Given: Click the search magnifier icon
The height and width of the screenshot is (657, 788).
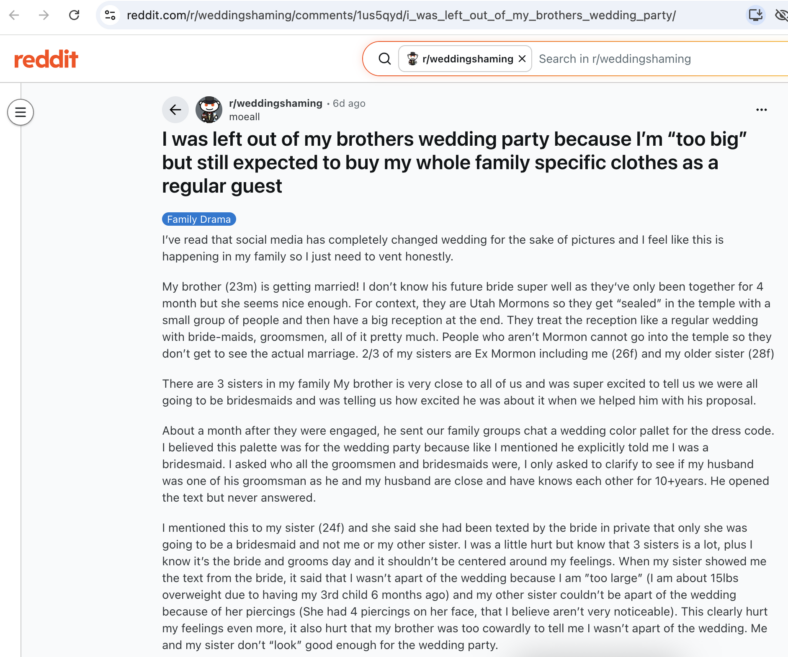Looking at the screenshot, I should pos(384,59).
